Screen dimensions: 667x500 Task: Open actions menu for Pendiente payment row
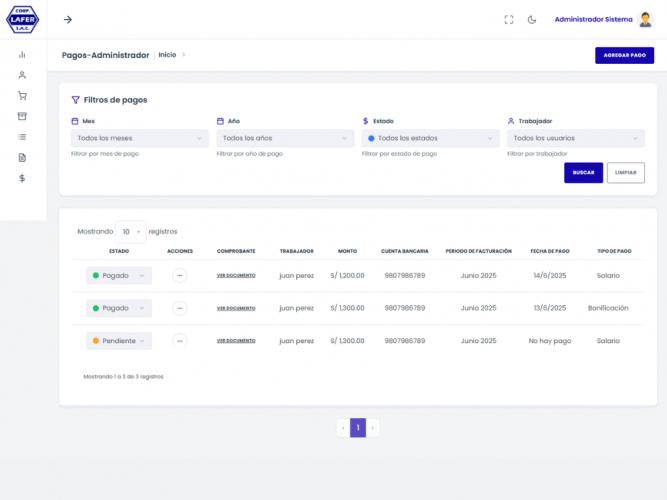pyautogui.click(x=180, y=341)
